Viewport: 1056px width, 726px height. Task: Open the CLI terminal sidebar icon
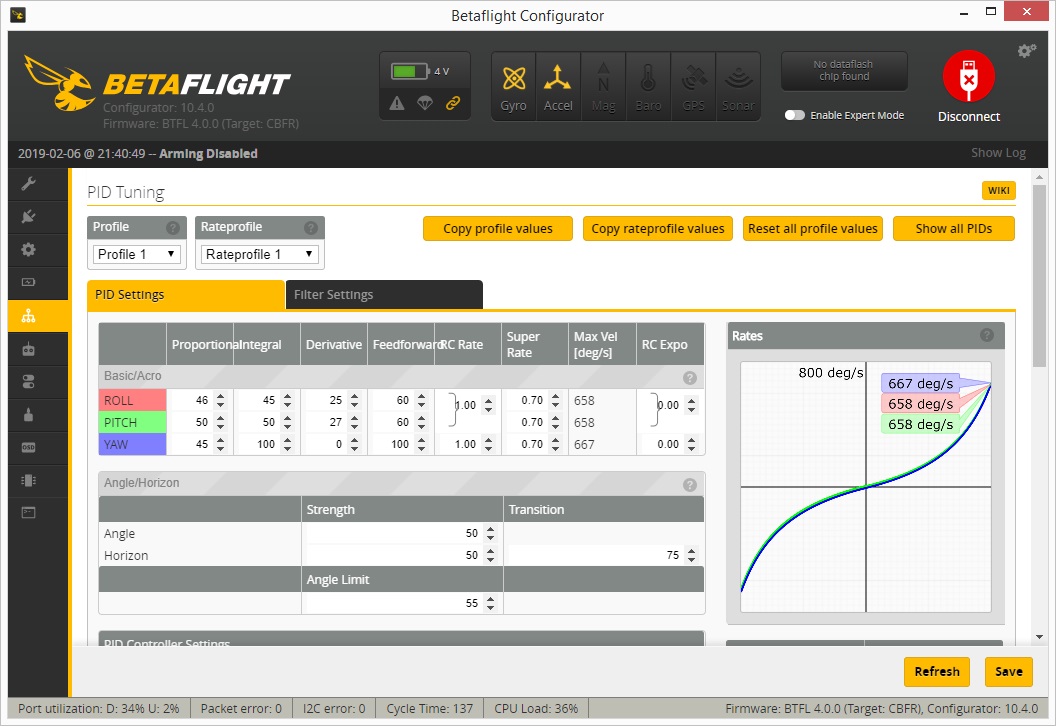(28, 513)
